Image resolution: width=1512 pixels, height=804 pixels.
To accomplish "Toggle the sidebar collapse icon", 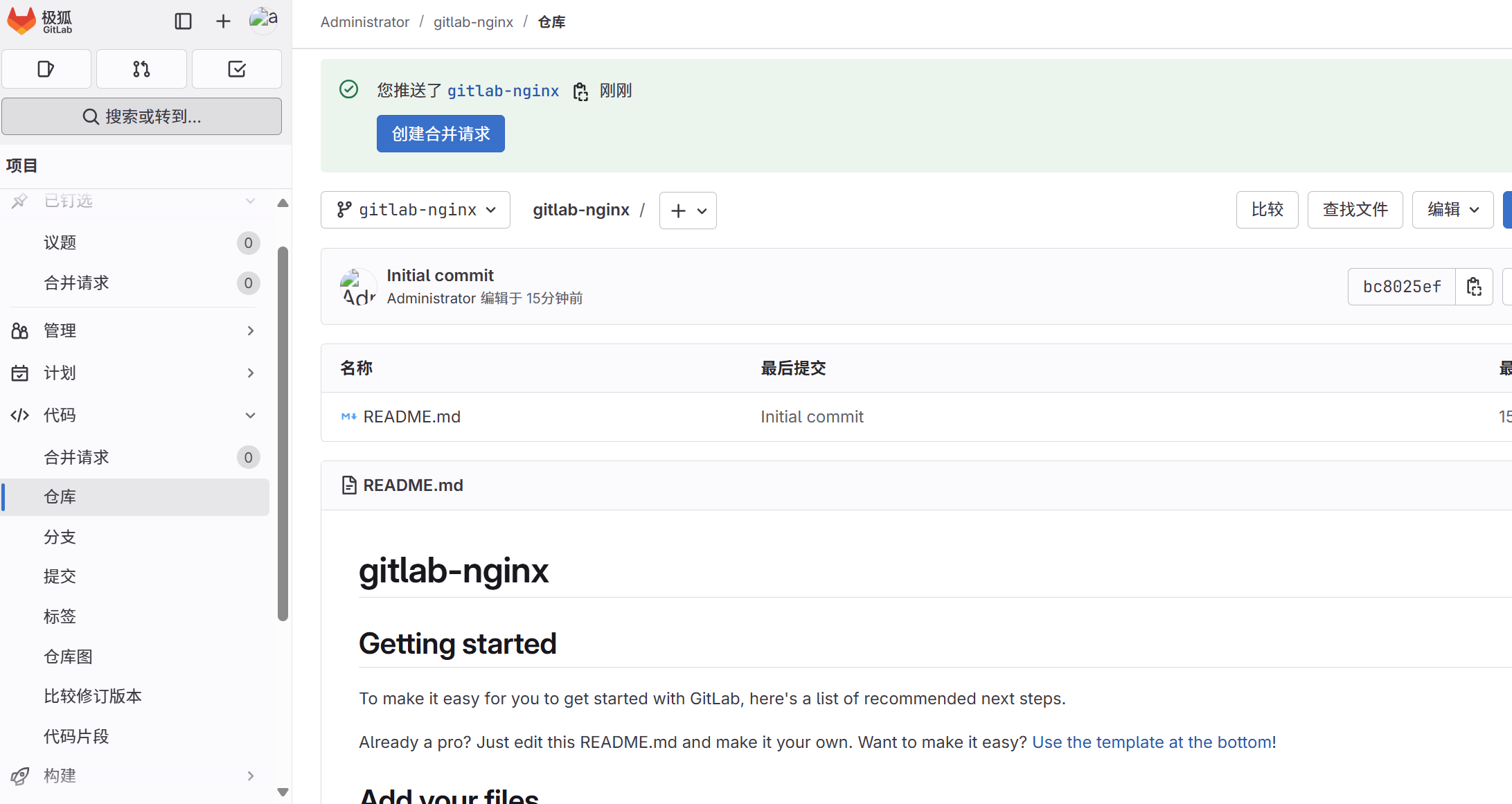I will pos(183,21).
